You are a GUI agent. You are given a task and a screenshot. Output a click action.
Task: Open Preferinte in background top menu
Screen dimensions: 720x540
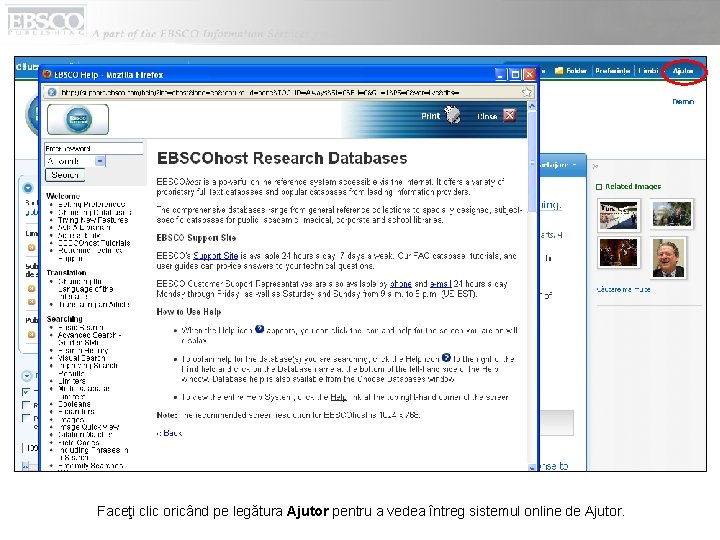(613, 71)
